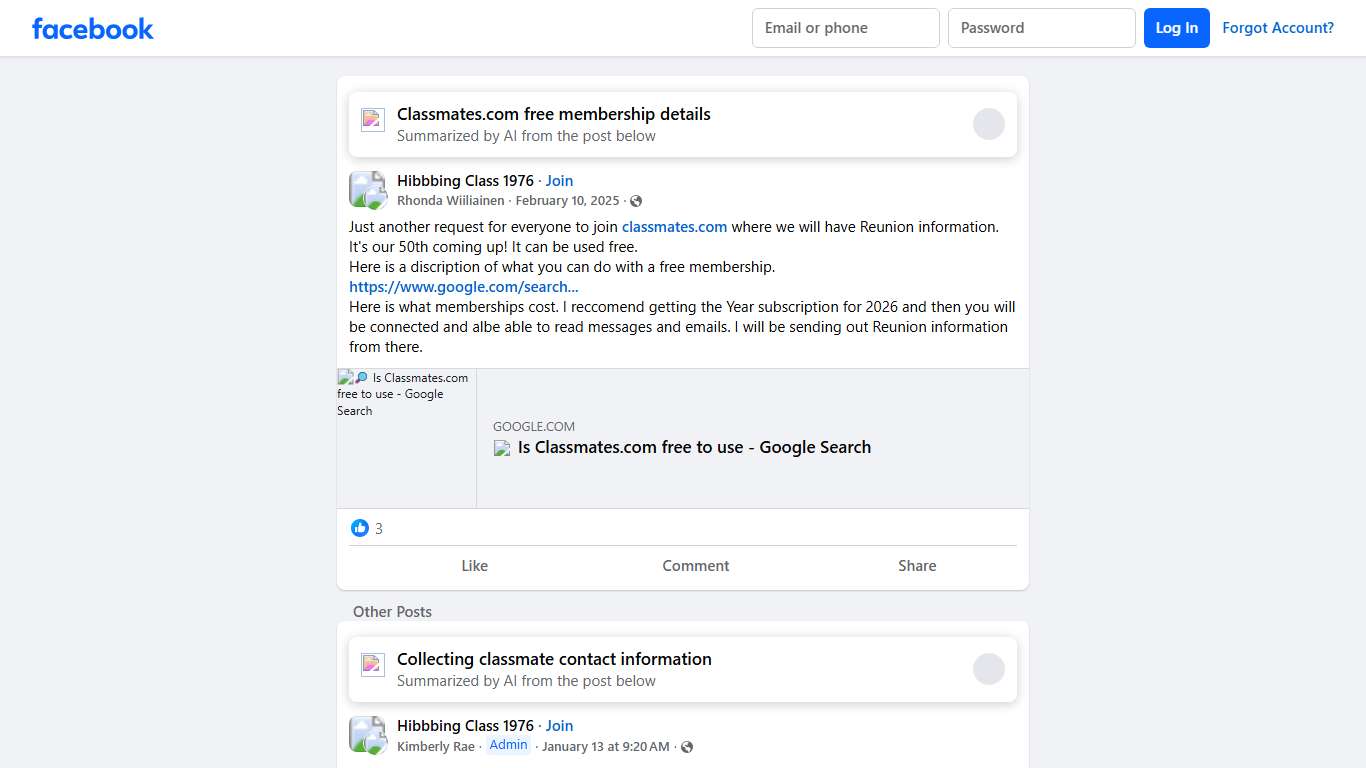
Task: Expand the Collecting classmate contact summary circle button
Action: [988, 669]
